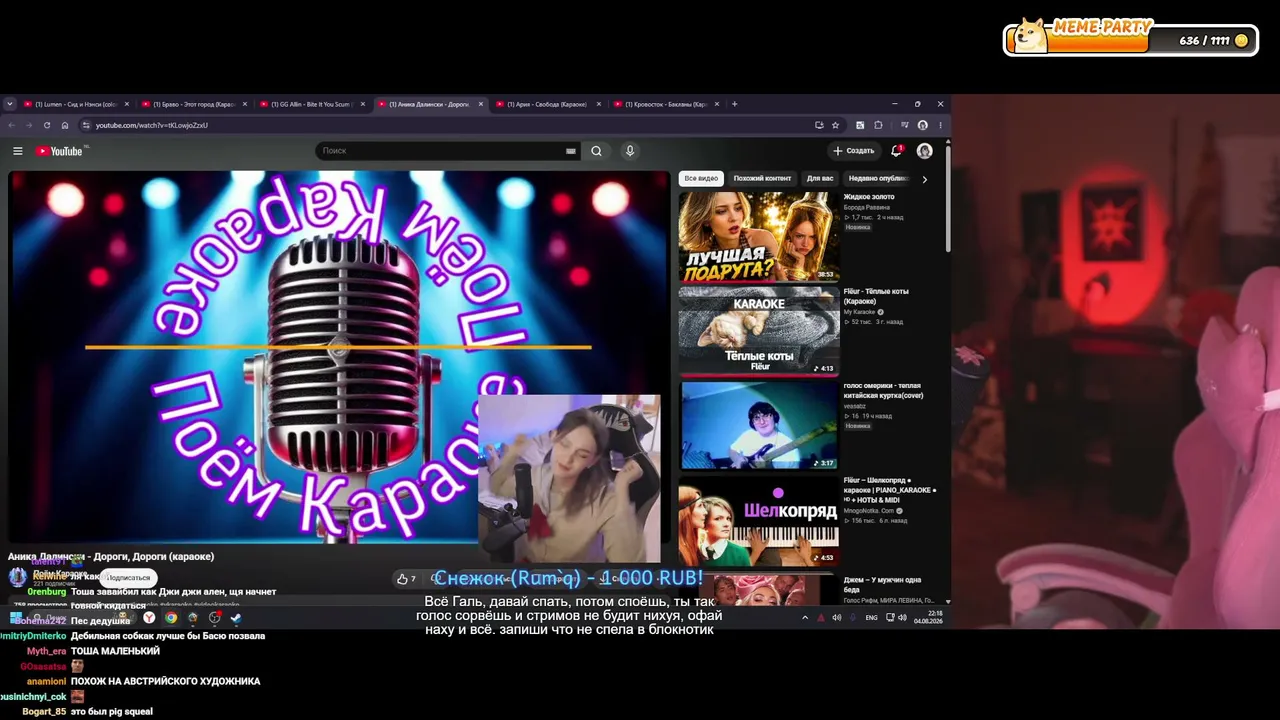Open the YouTube account avatar menu
The image size is (1280, 720).
pyautogui.click(x=925, y=151)
